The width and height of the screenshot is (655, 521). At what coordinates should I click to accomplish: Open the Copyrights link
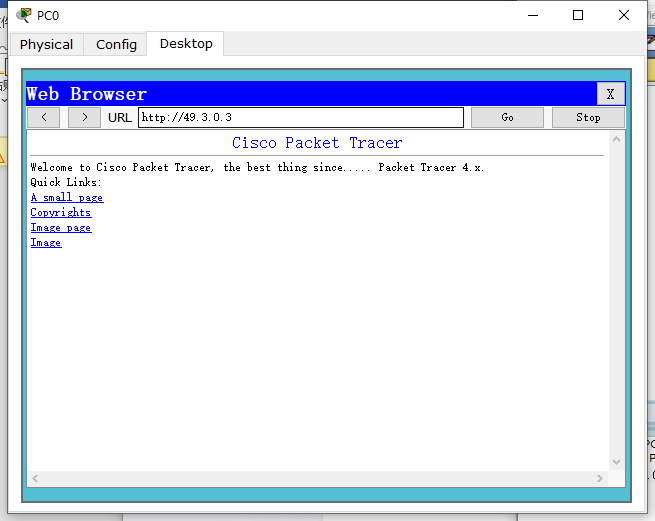[61, 213]
